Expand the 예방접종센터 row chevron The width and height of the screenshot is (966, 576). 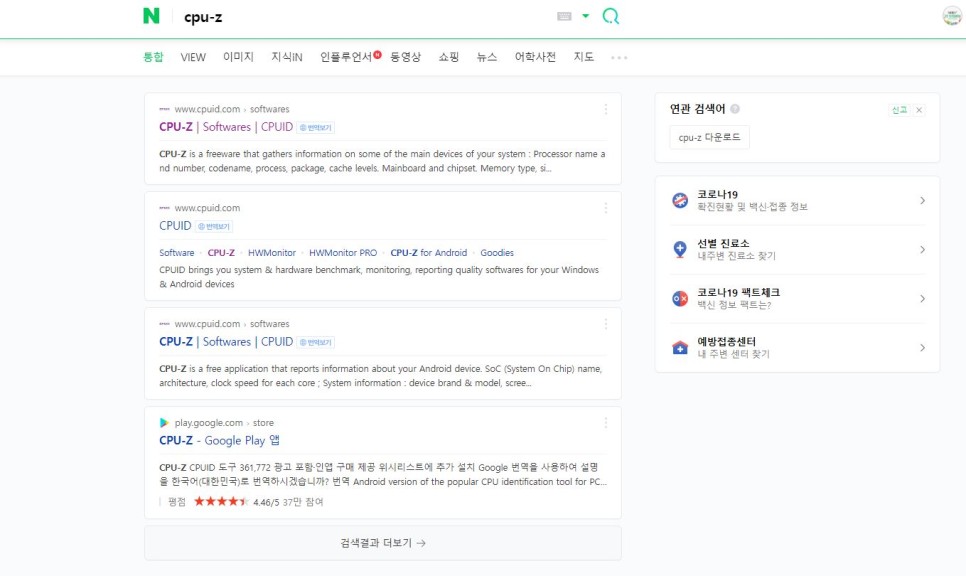tap(922, 348)
